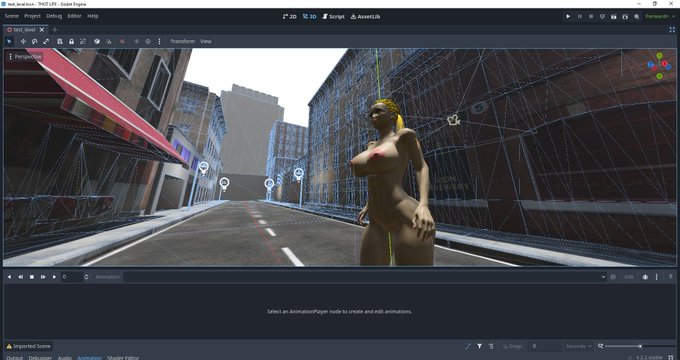Run a specific scene clapperboard icon
This screenshot has height=360, width=680.
pyautogui.click(x=625, y=16)
